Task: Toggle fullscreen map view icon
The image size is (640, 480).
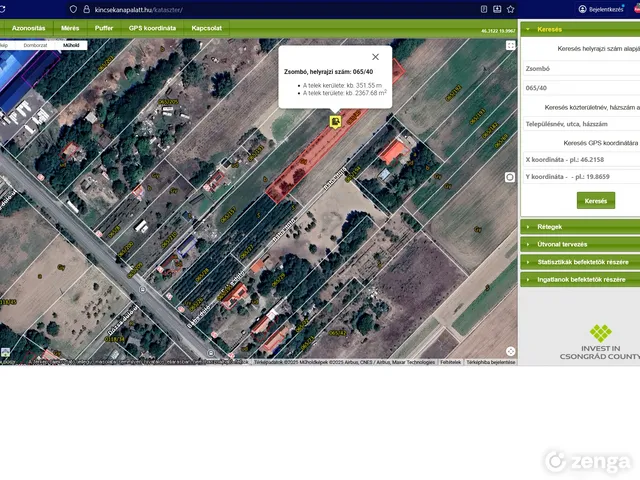Action: click(511, 45)
